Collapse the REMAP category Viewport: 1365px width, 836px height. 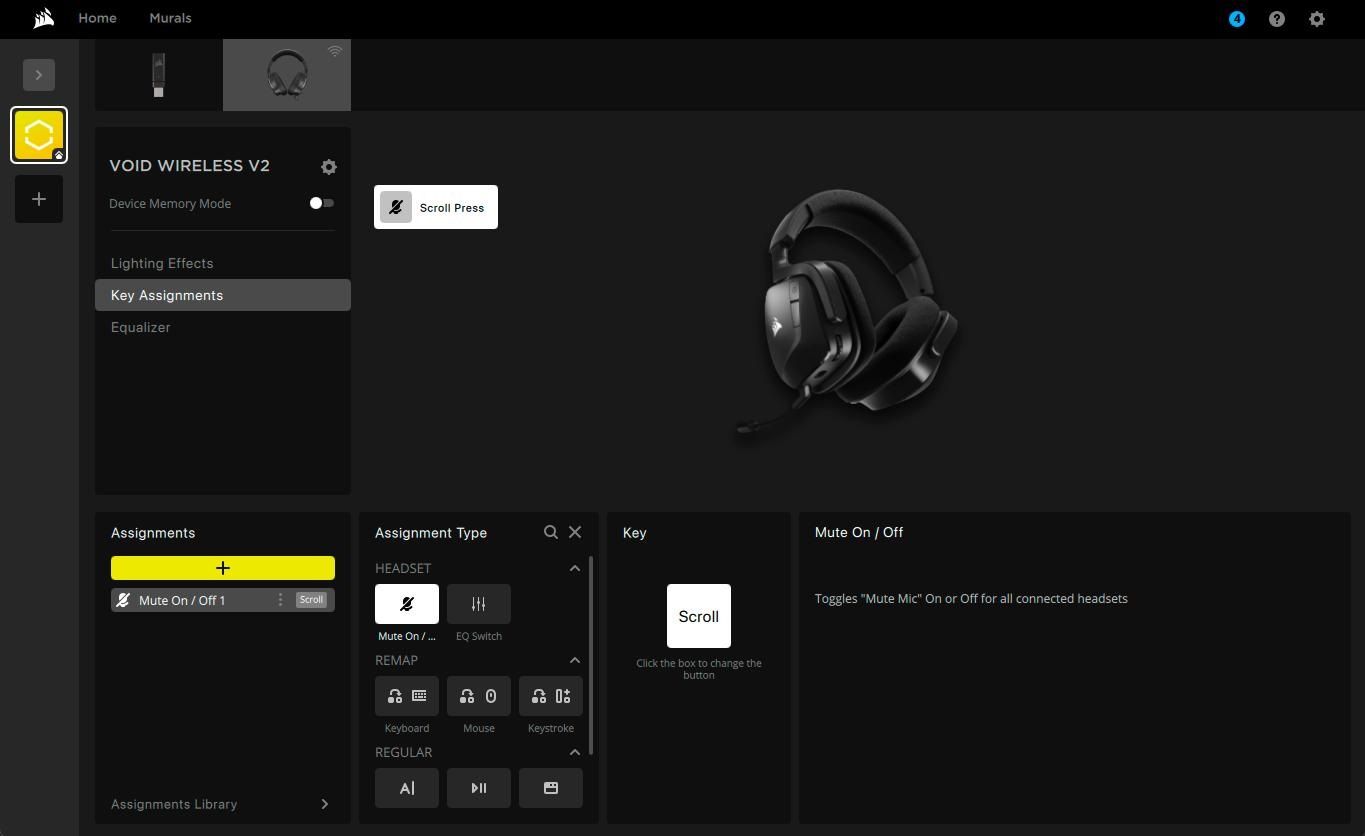point(575,660)
